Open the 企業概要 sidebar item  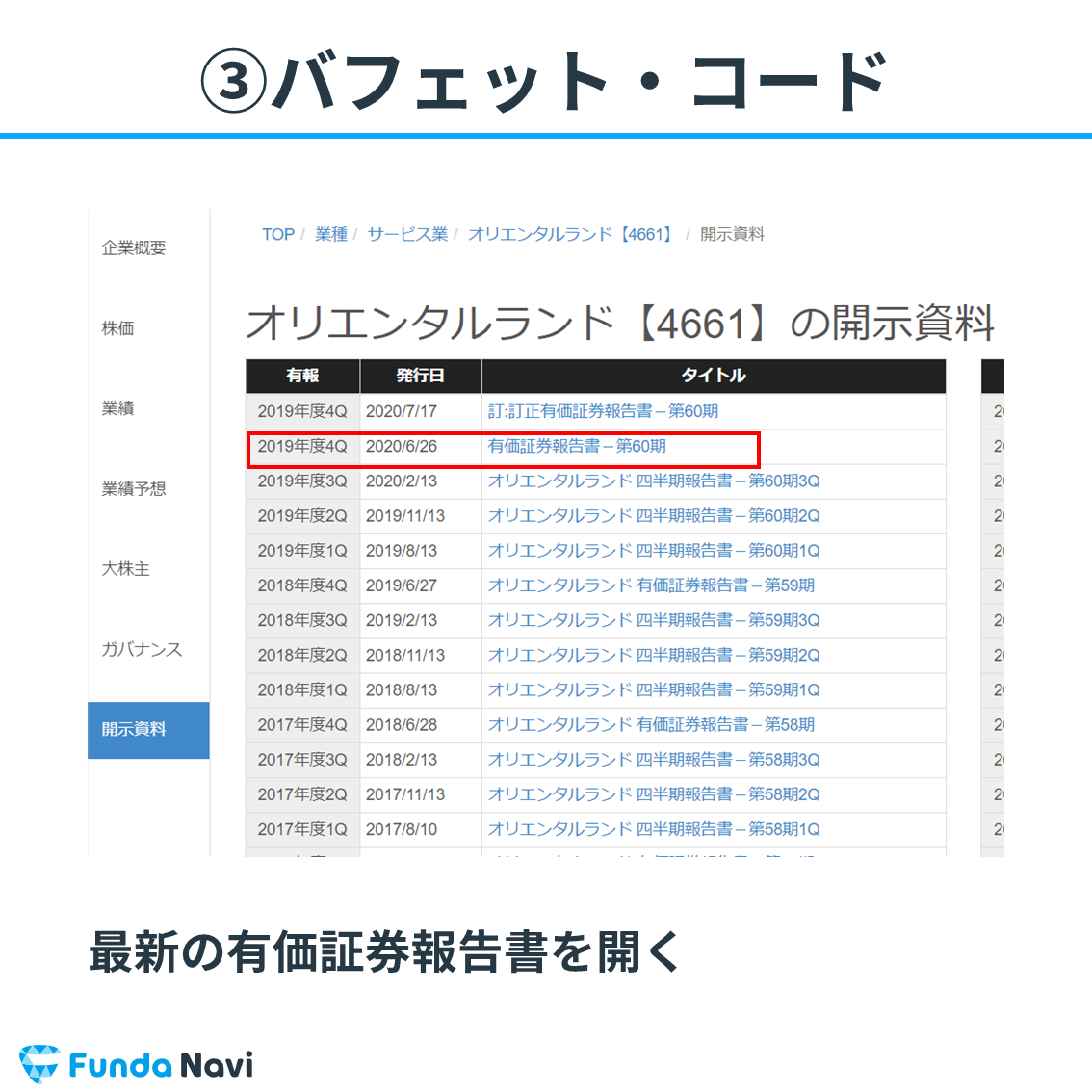(x=134, y=247)
